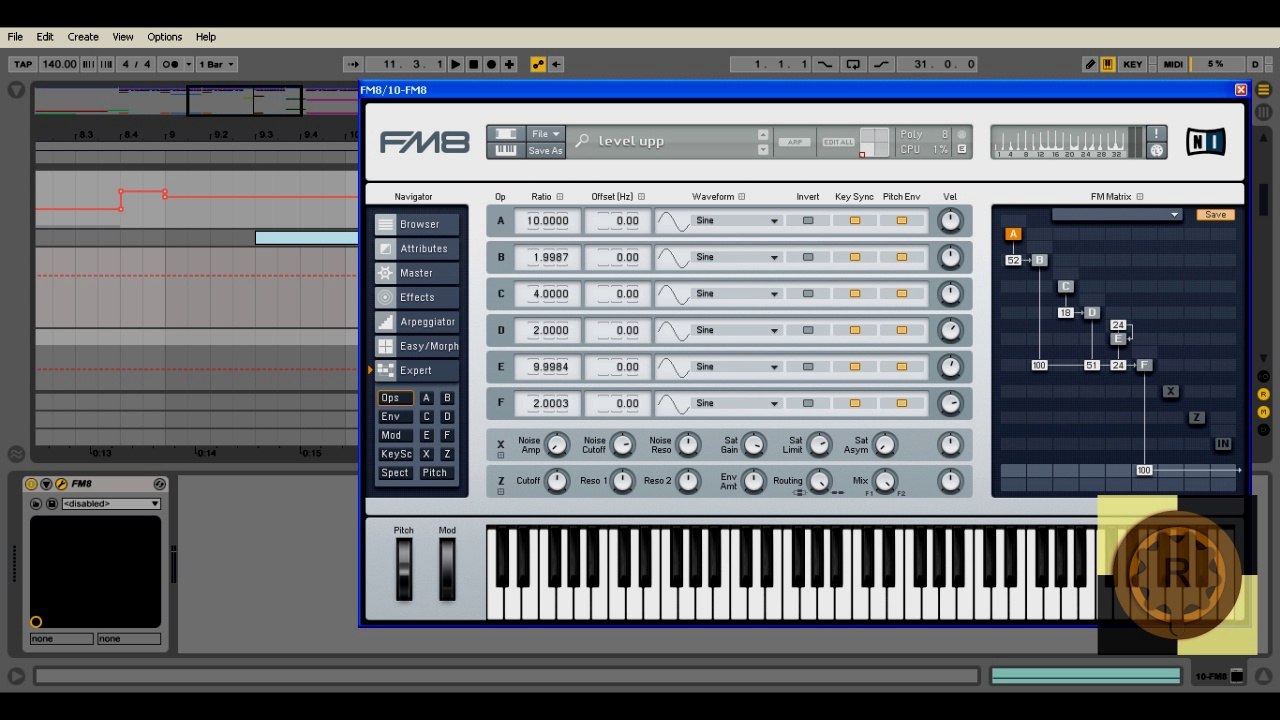Toggle the yellow back-to-arrangement button
The width and height of the screenshot is (1280, 720).
tap(538, 64)
